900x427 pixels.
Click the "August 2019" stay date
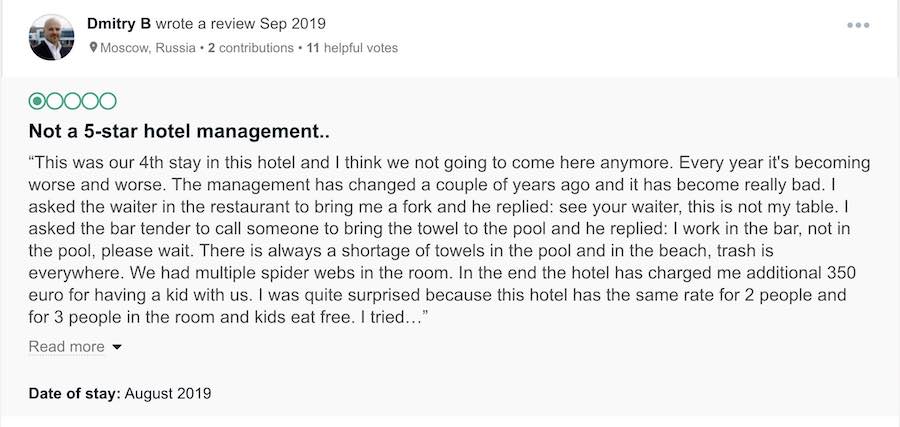tap(168, 393)
